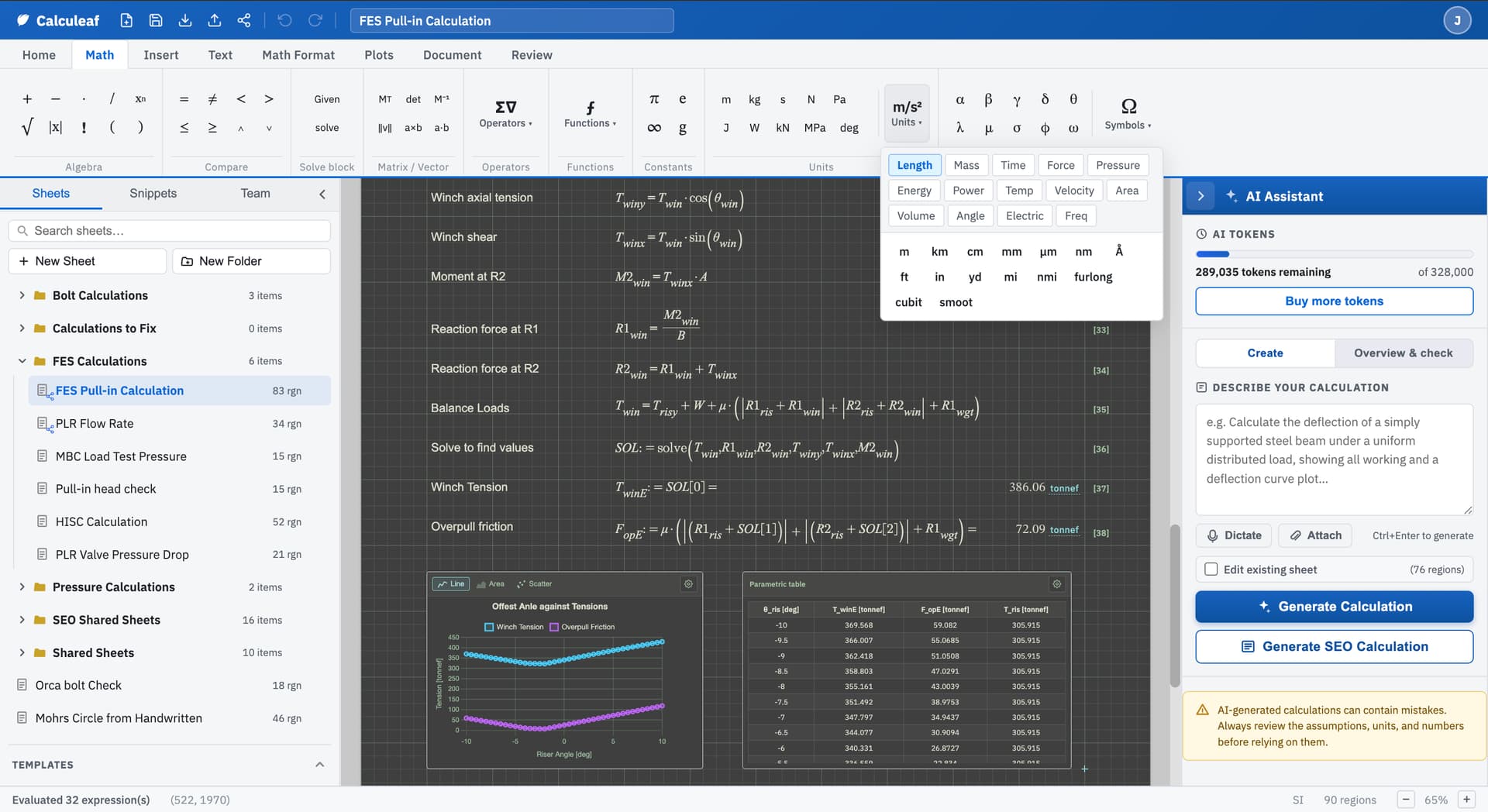Viewport: 1488px width, 812px height.
Task: Open the Parametric table settings gear
Action: tap(1056, 584)
